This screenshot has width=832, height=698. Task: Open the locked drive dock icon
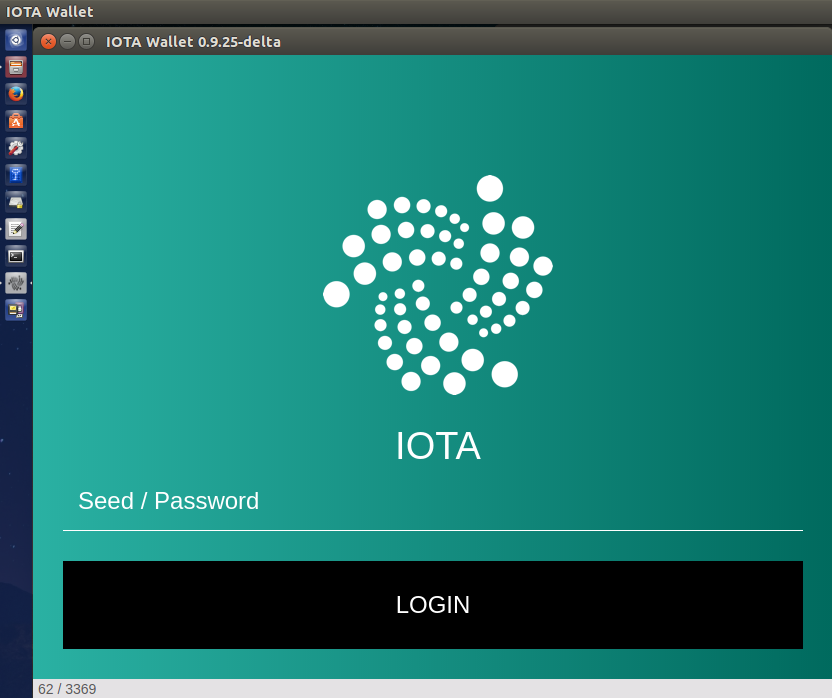pyautogui.click(x=16, y=202)
